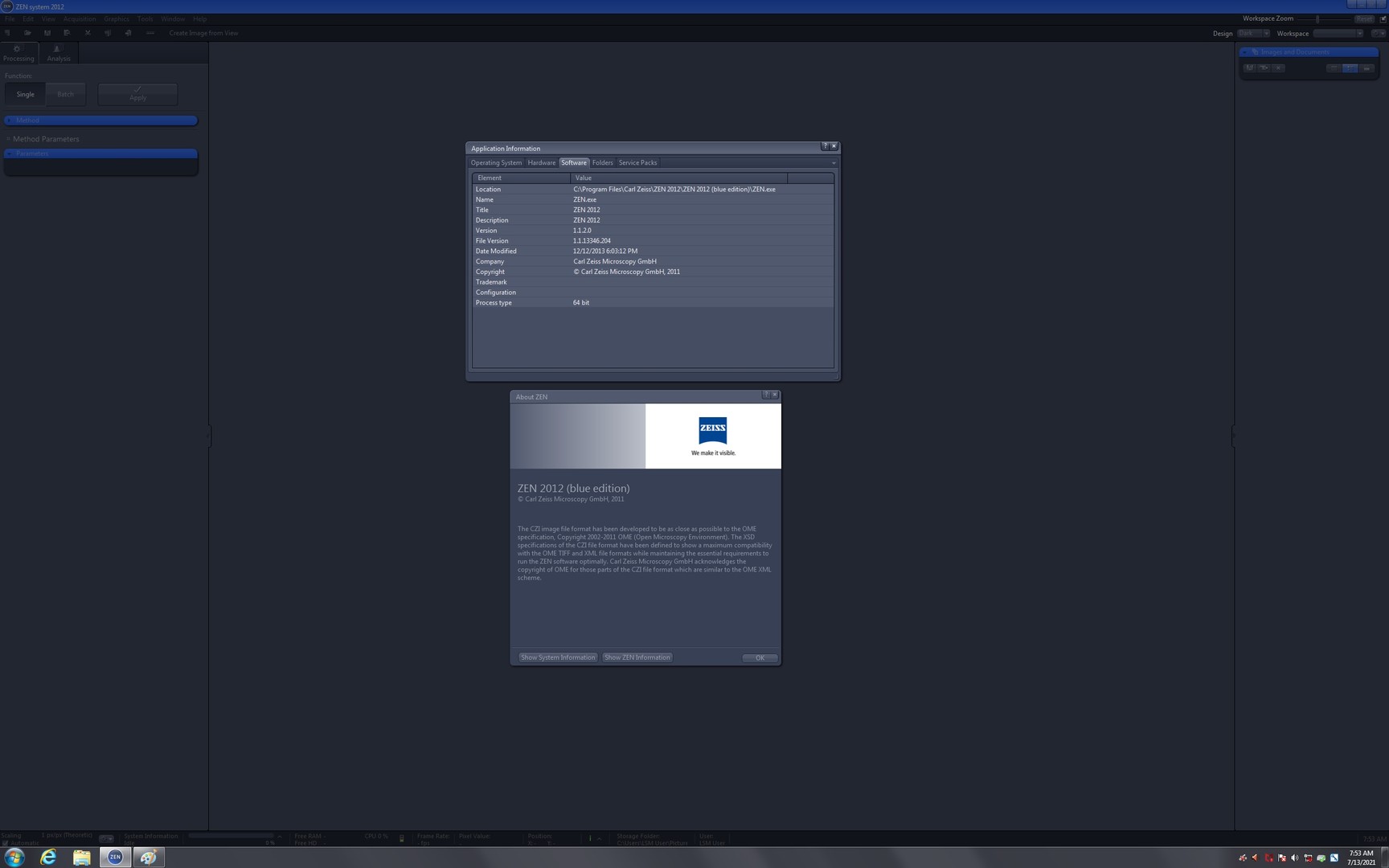Select Single function mode
Viewport: 1389px width, 868px height.
(x=25, y=94)
